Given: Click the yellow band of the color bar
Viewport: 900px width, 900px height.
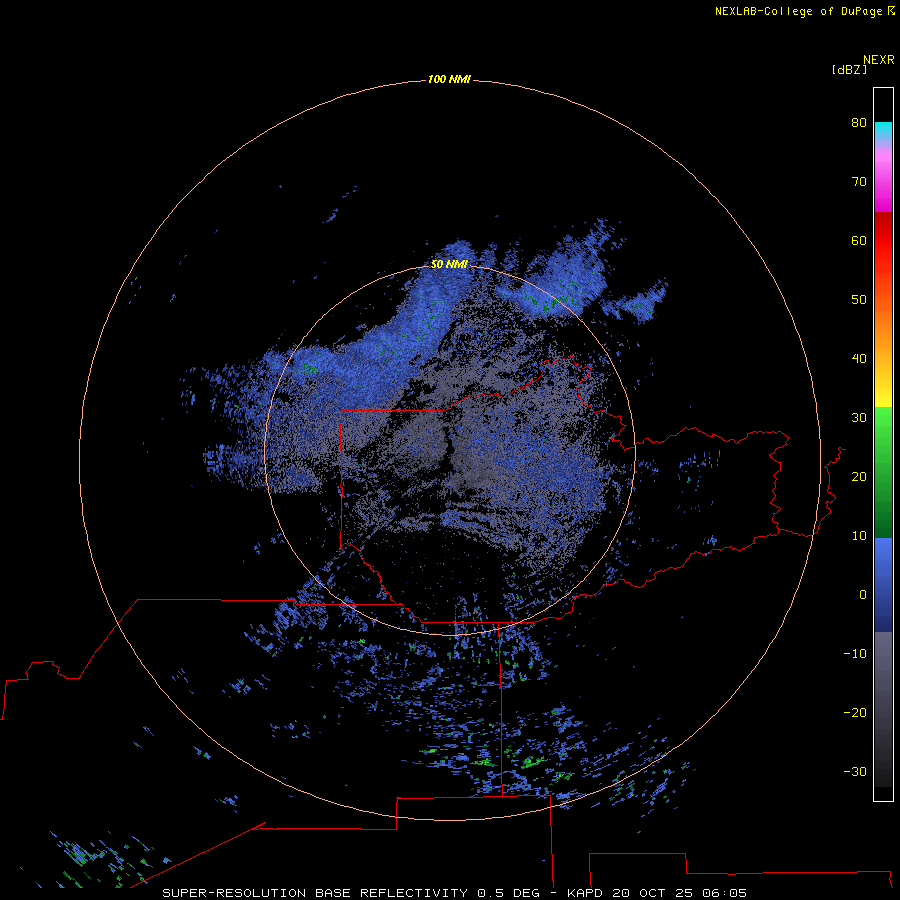Looking at the screenshot, I should point(883,397).
